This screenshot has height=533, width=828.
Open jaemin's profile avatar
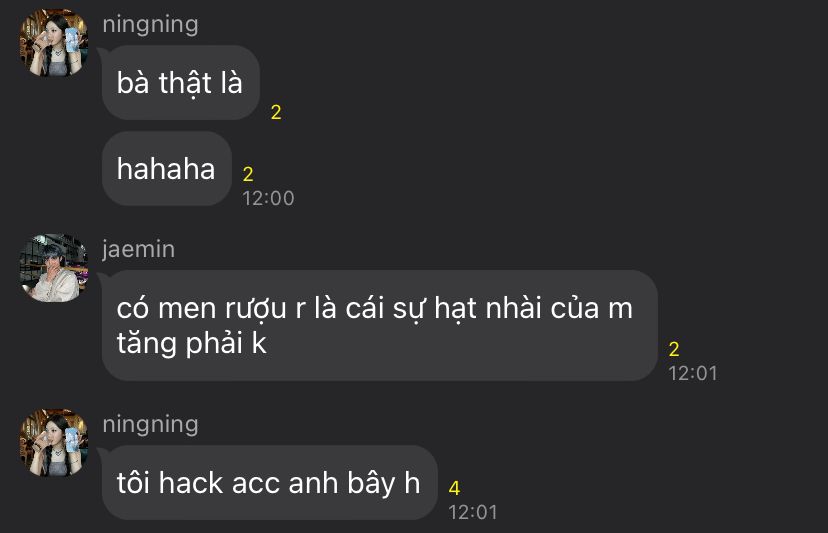tap(54, 268)
